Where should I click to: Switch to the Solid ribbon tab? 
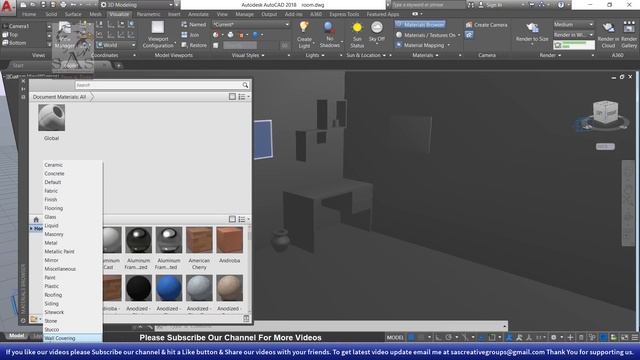coord(51,14)
